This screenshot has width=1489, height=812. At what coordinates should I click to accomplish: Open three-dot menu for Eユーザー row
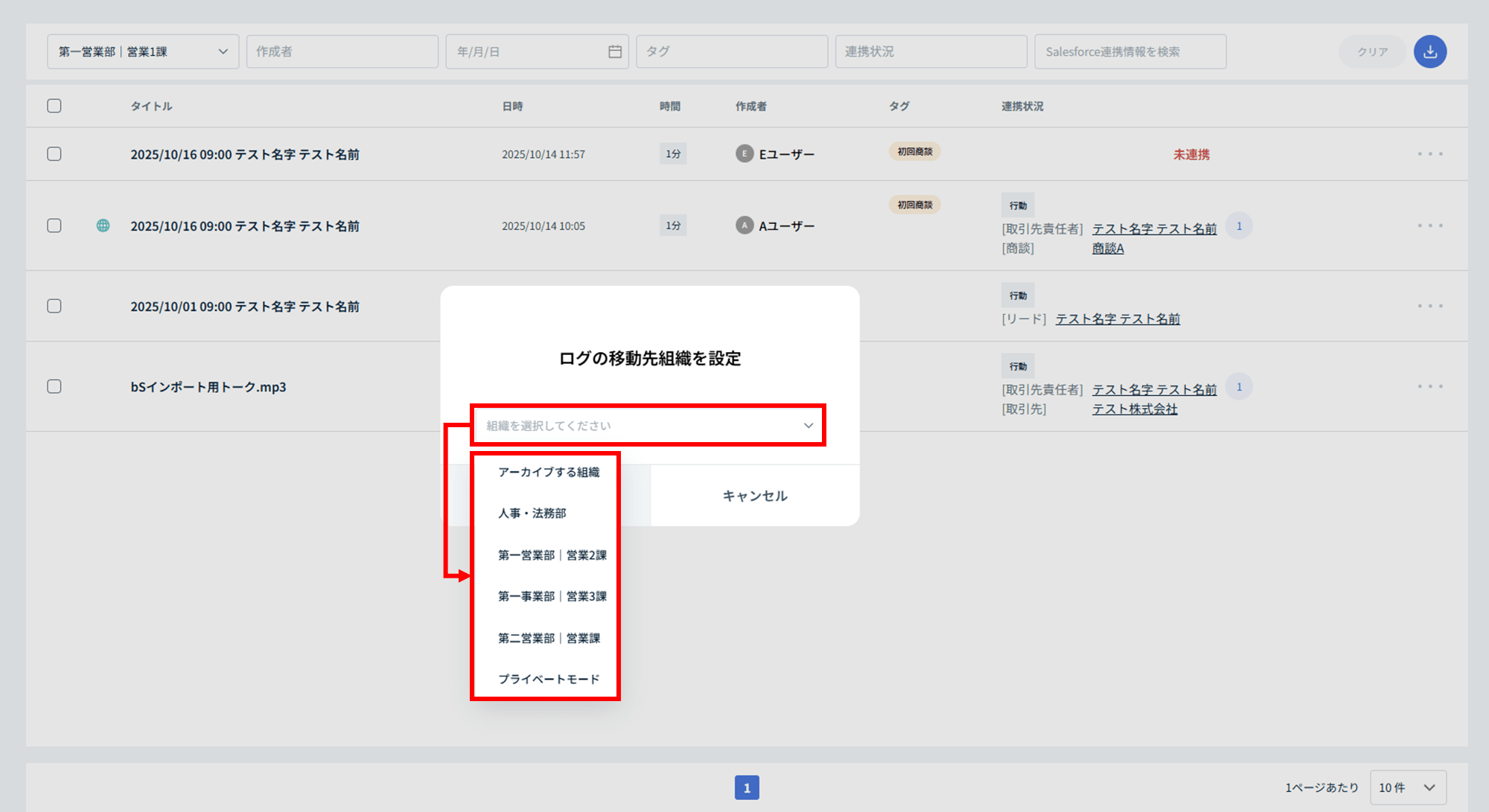click(x=1429, y=154)
